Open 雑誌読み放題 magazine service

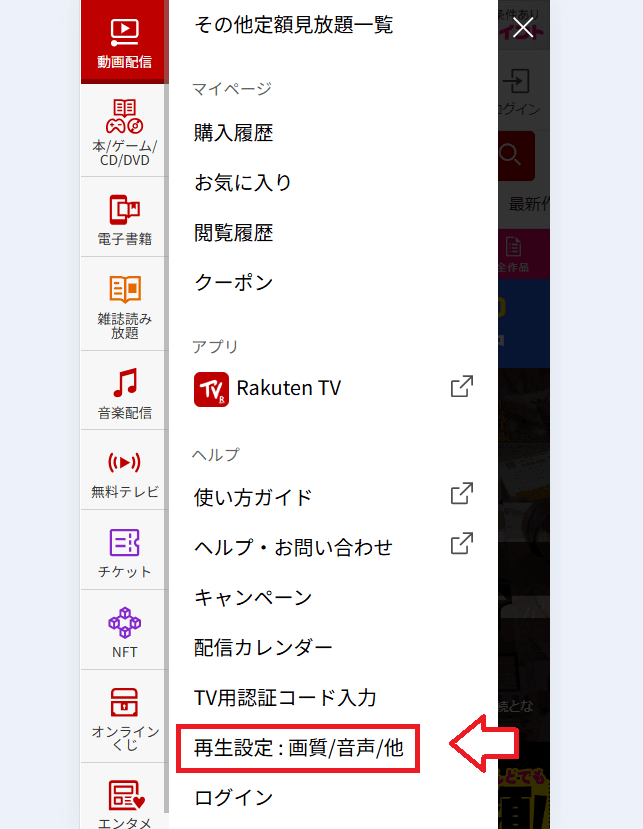124,305
